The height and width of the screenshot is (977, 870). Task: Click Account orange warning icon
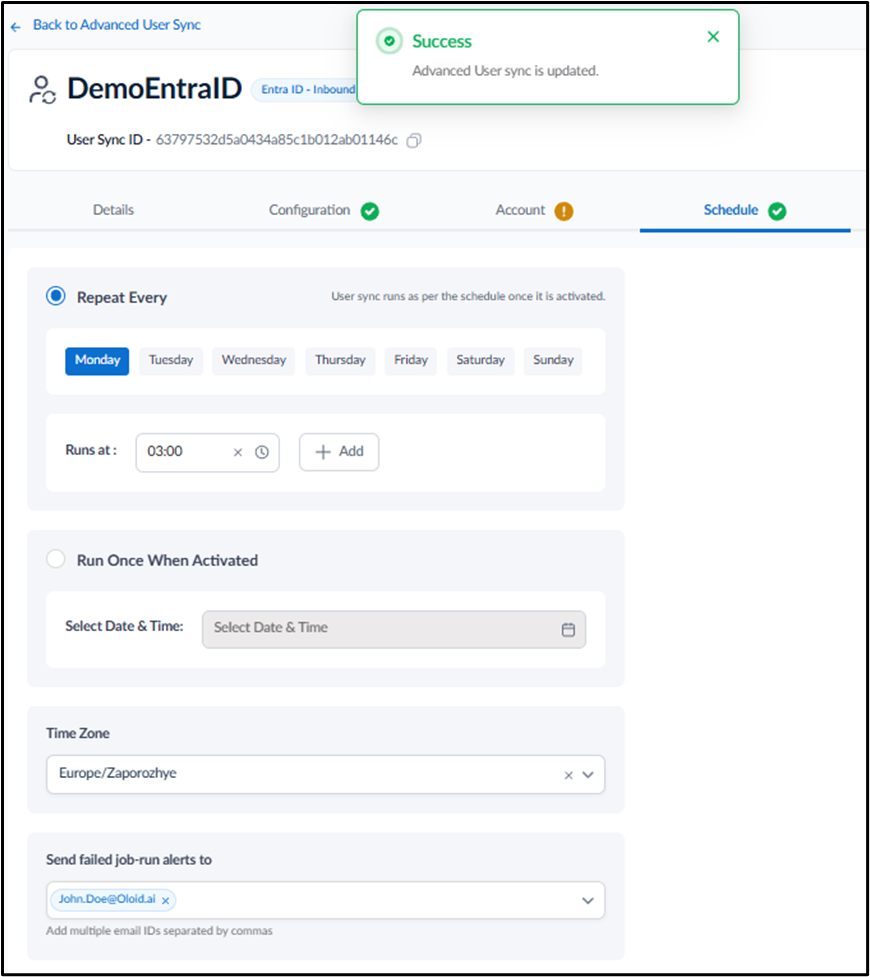coord(563,211)
